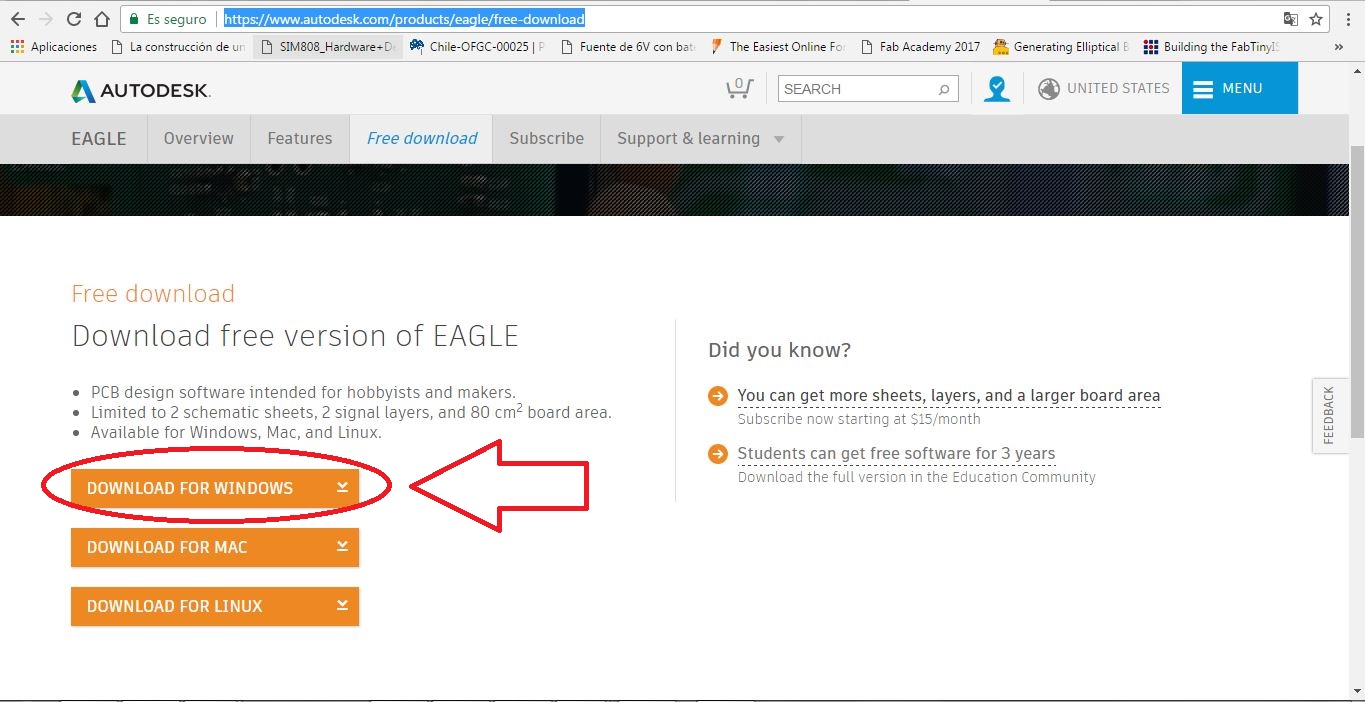Click 'Subscribe now starting at $15/month' text
The height and width of the screenshot is (702, 1365).
coord(859,419)
